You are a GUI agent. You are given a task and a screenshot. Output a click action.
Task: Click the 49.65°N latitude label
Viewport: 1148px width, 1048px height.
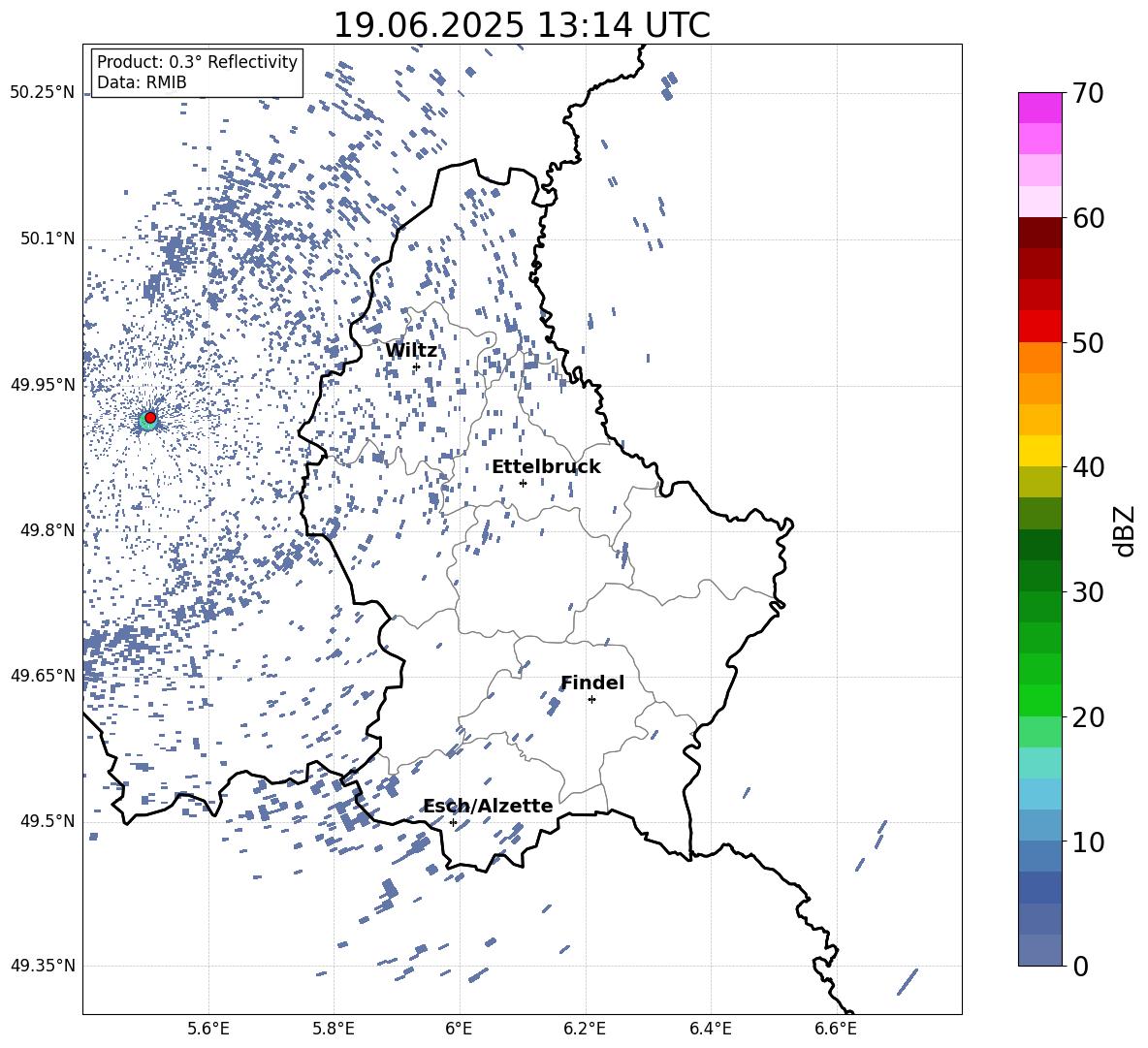43,676
